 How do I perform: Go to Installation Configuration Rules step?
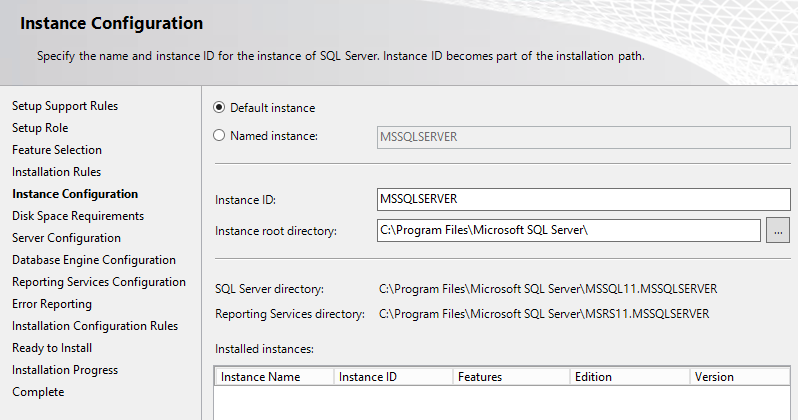(x=95, y=326)
